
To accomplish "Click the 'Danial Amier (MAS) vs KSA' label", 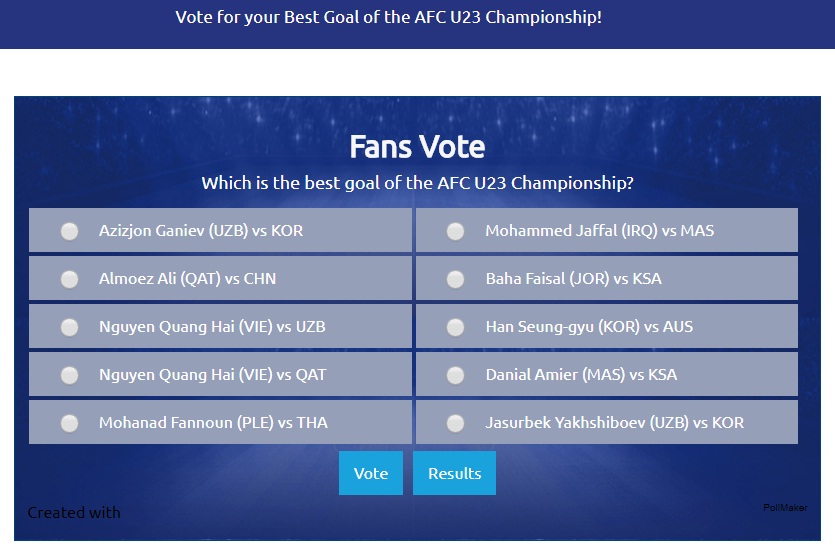I will click(581, 375).
